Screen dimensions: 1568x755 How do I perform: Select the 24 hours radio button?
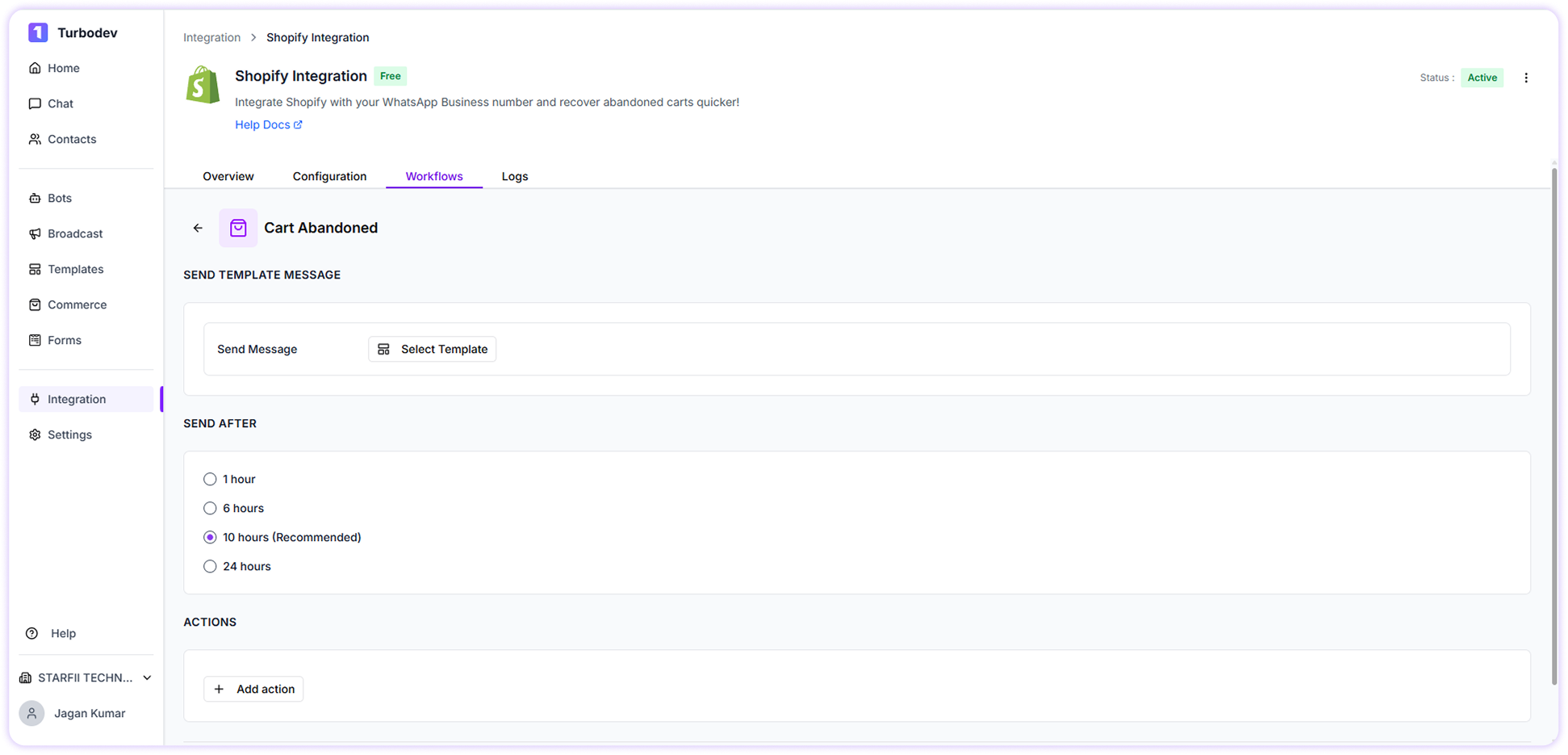pyautogui.click(x=210, y=566)
